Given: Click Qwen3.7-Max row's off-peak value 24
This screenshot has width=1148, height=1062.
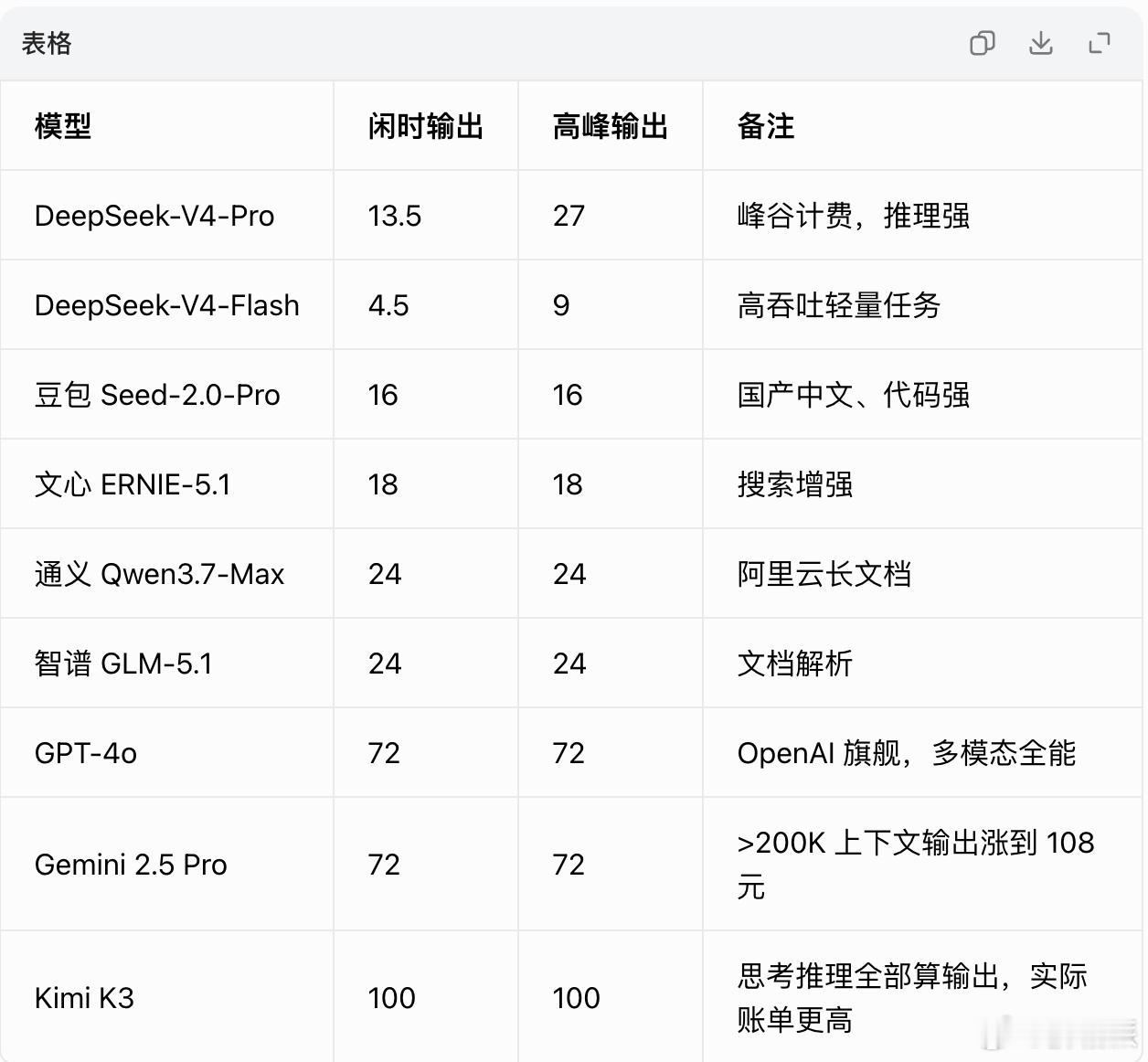Looking at the screenshot, I should (385, 574).
